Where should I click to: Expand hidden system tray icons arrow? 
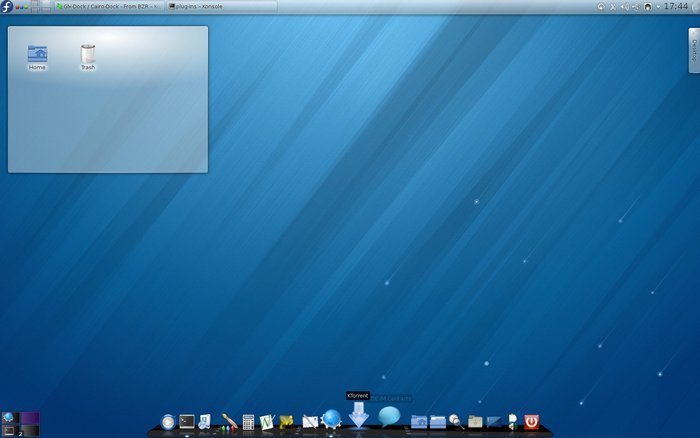pyautogui.click(x=657, y=7)
